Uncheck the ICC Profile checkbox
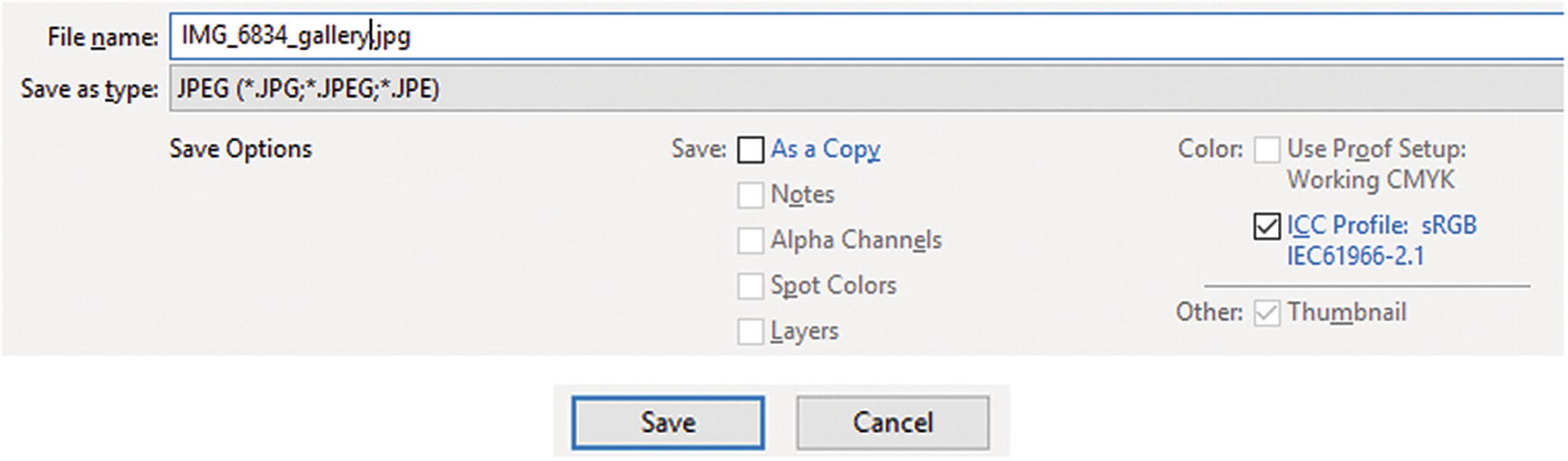This screenshot has height=461, width=1568. point(1267,226)
